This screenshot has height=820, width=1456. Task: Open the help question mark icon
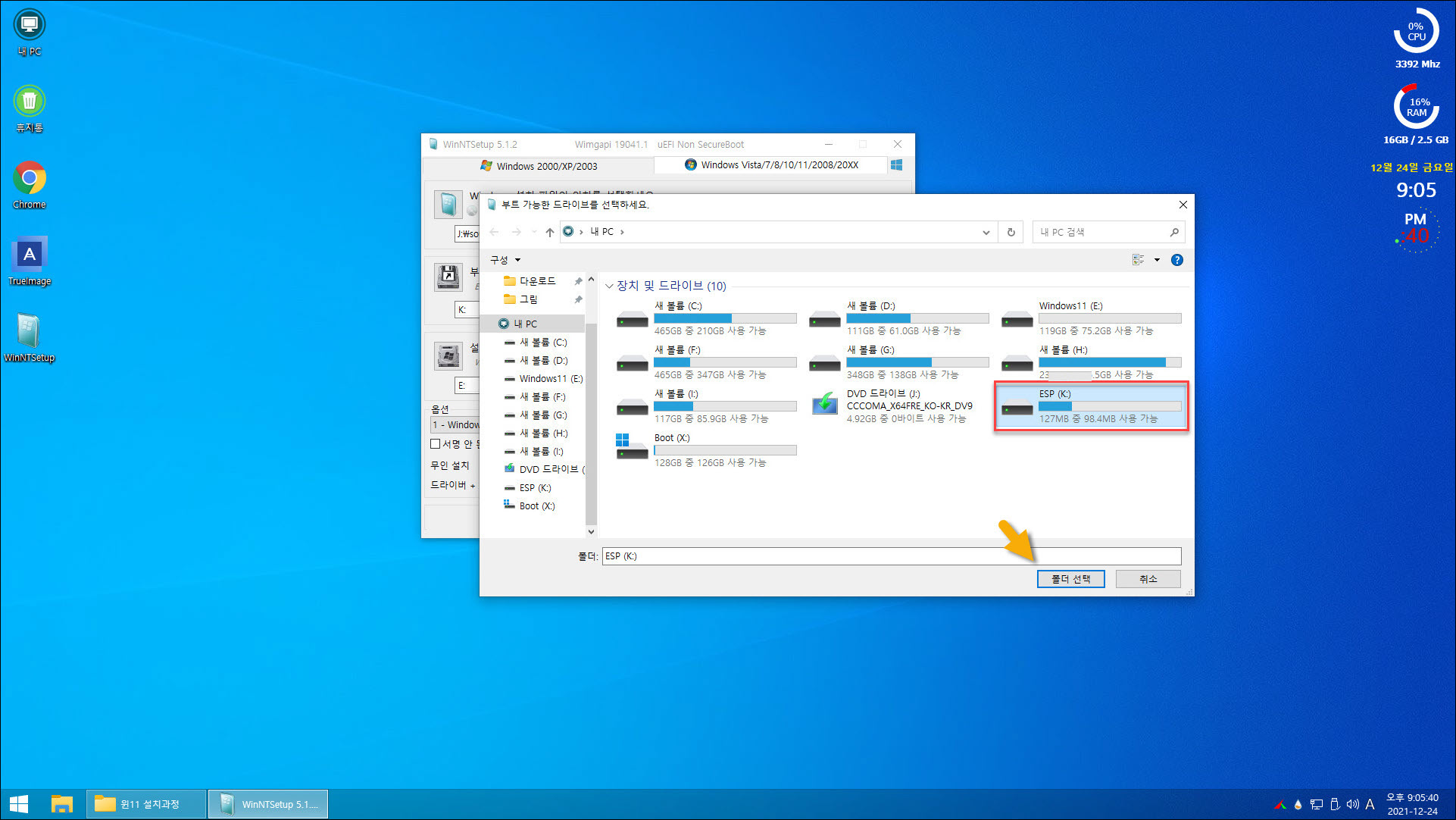click(x=1176, y=260)
